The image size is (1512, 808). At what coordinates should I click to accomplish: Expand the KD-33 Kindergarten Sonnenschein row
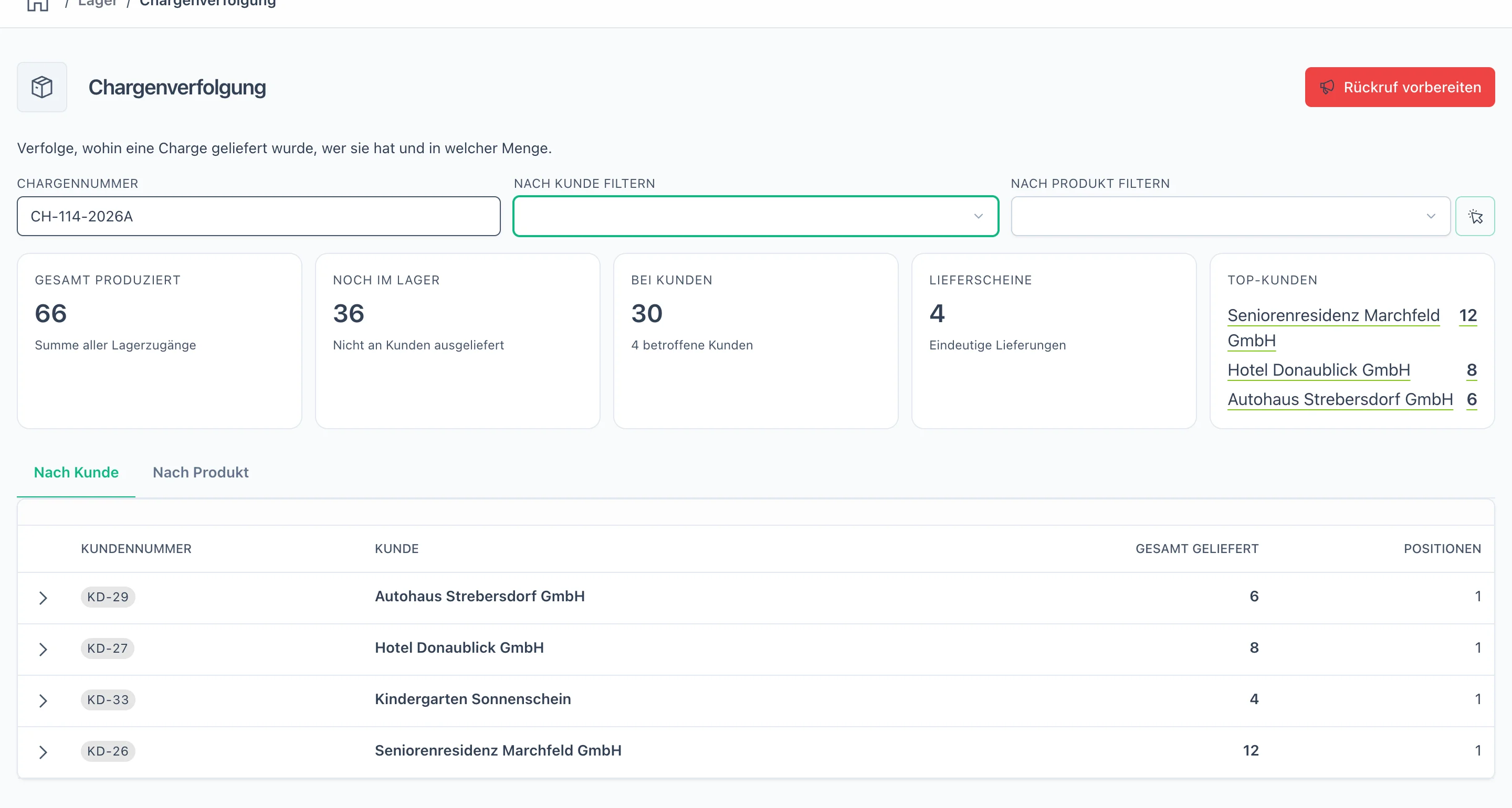(x=42, y=700)
